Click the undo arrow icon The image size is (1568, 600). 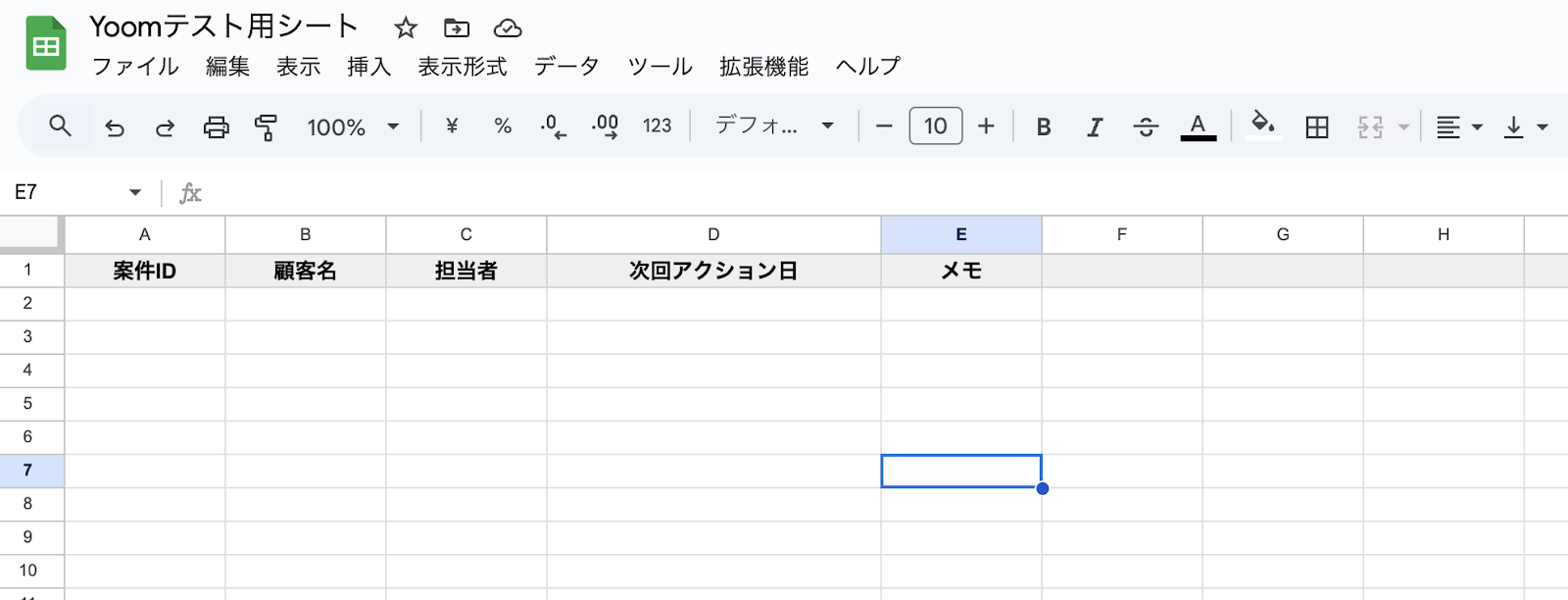pyautogui.click(x=115, y=126)
